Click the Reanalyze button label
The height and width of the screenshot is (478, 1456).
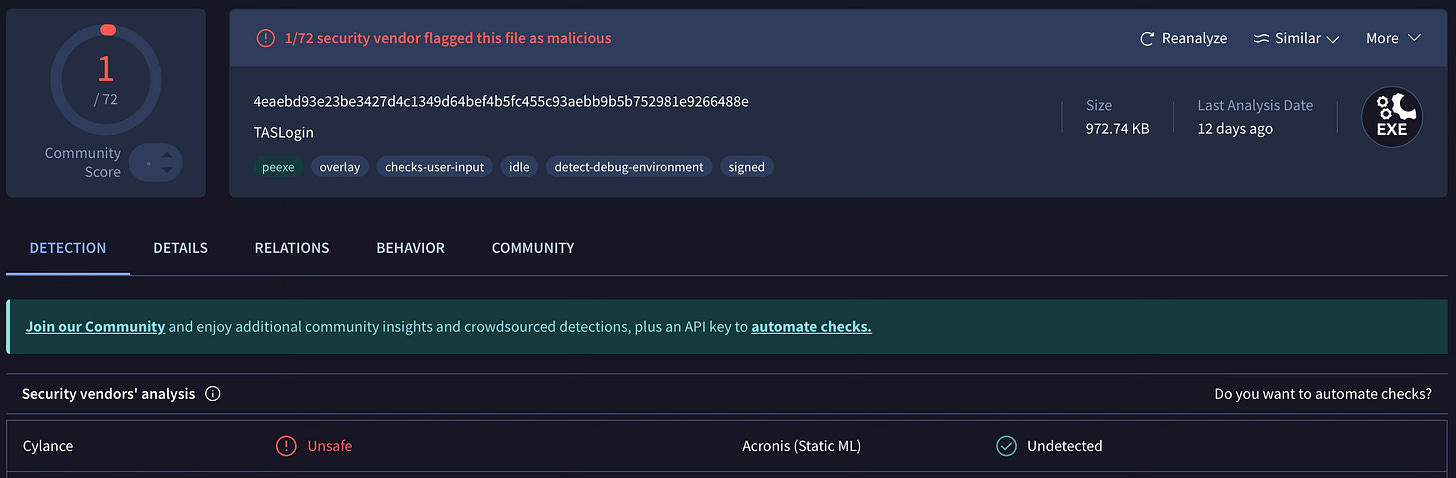point(1194,38)
